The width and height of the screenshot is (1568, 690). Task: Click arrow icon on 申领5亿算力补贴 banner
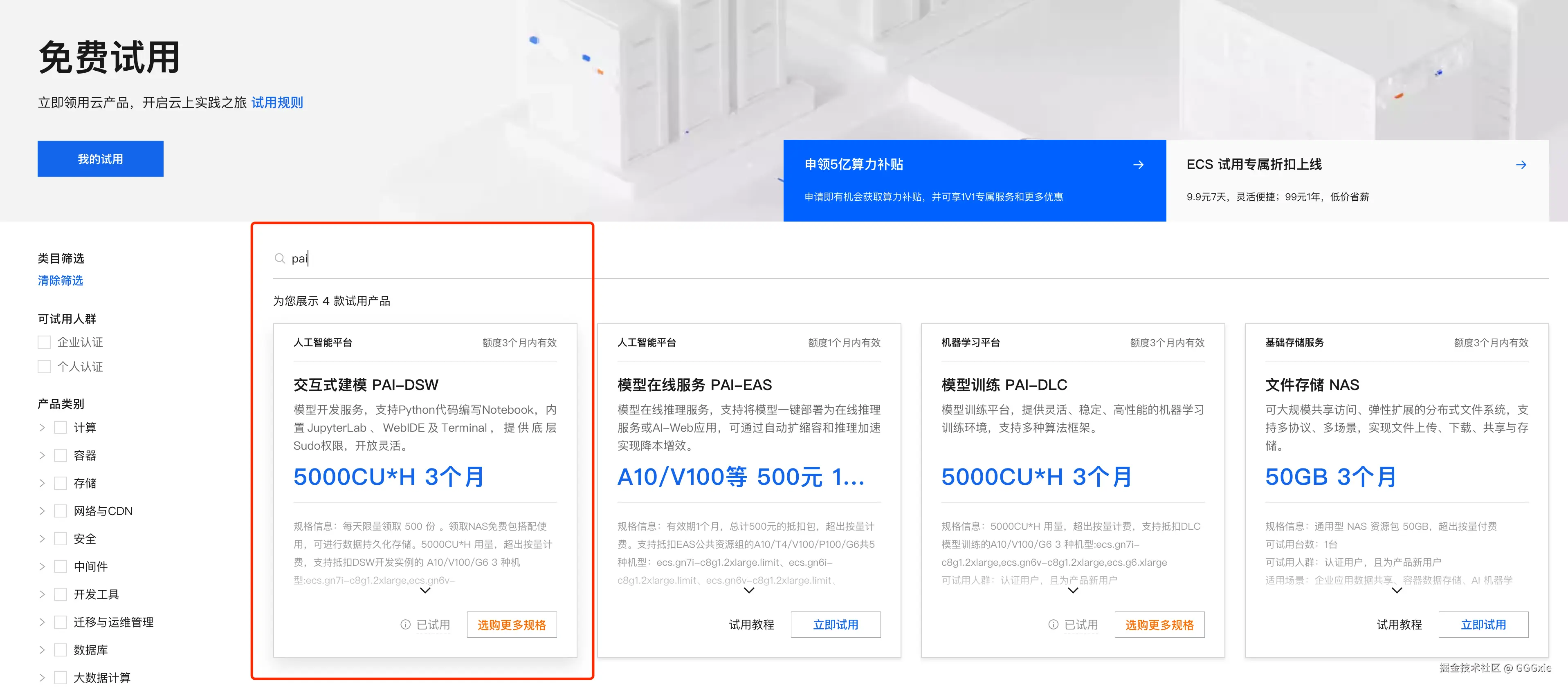coord(1138,165)
